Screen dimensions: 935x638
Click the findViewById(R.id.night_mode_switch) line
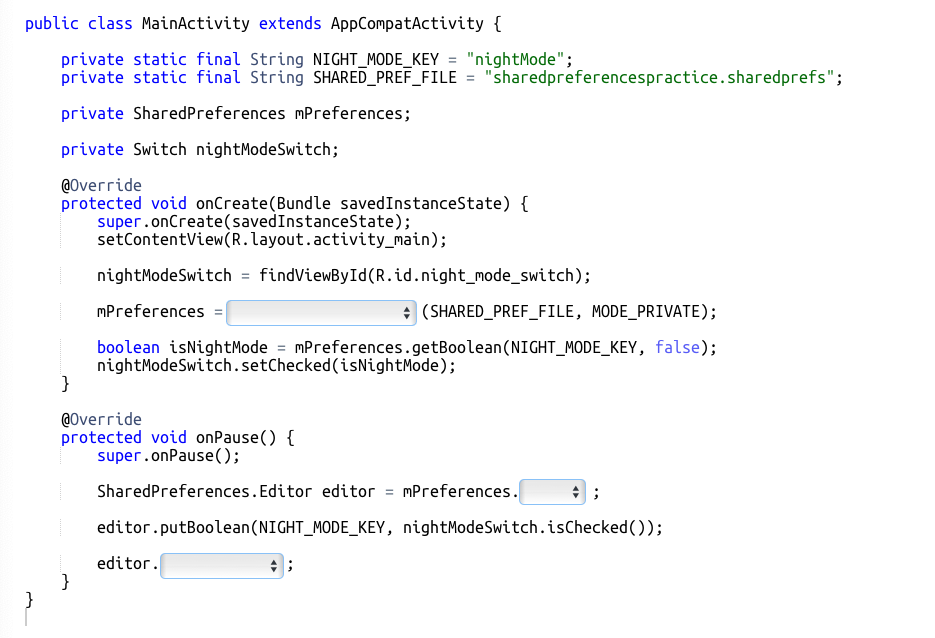344,276
